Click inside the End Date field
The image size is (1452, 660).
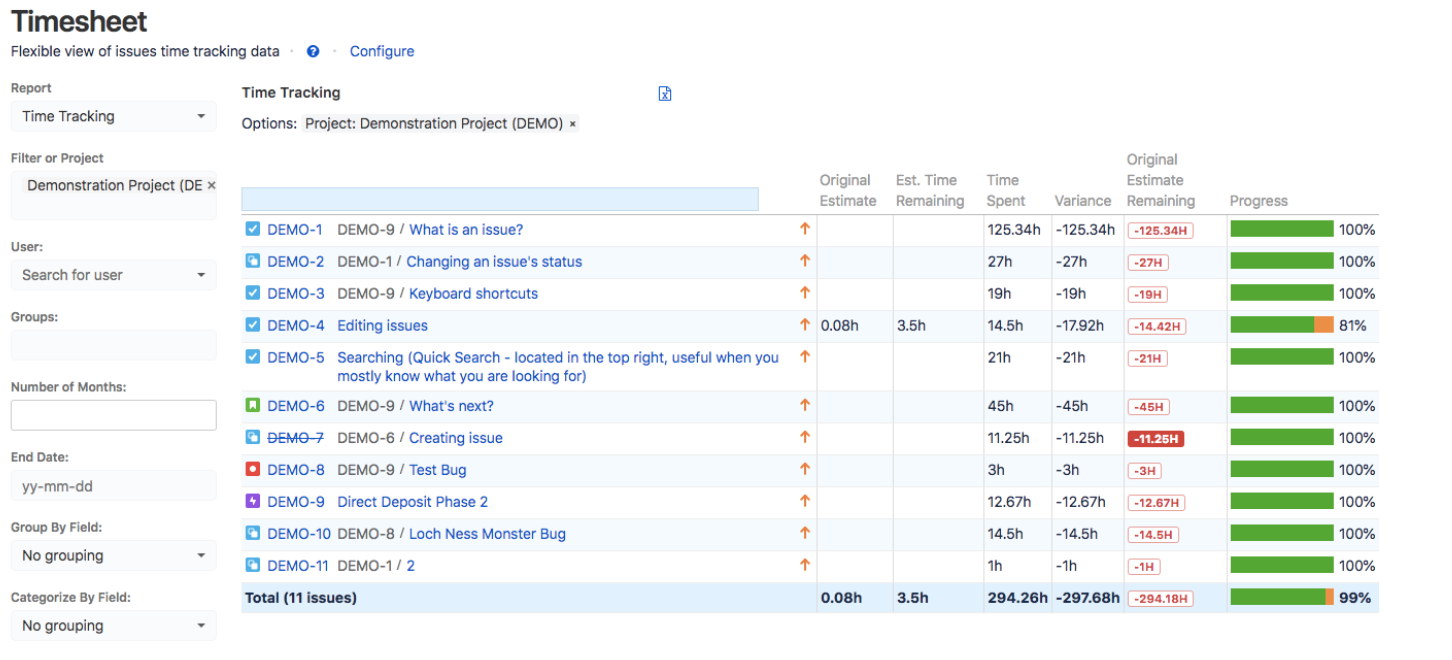tap(113, 485)
